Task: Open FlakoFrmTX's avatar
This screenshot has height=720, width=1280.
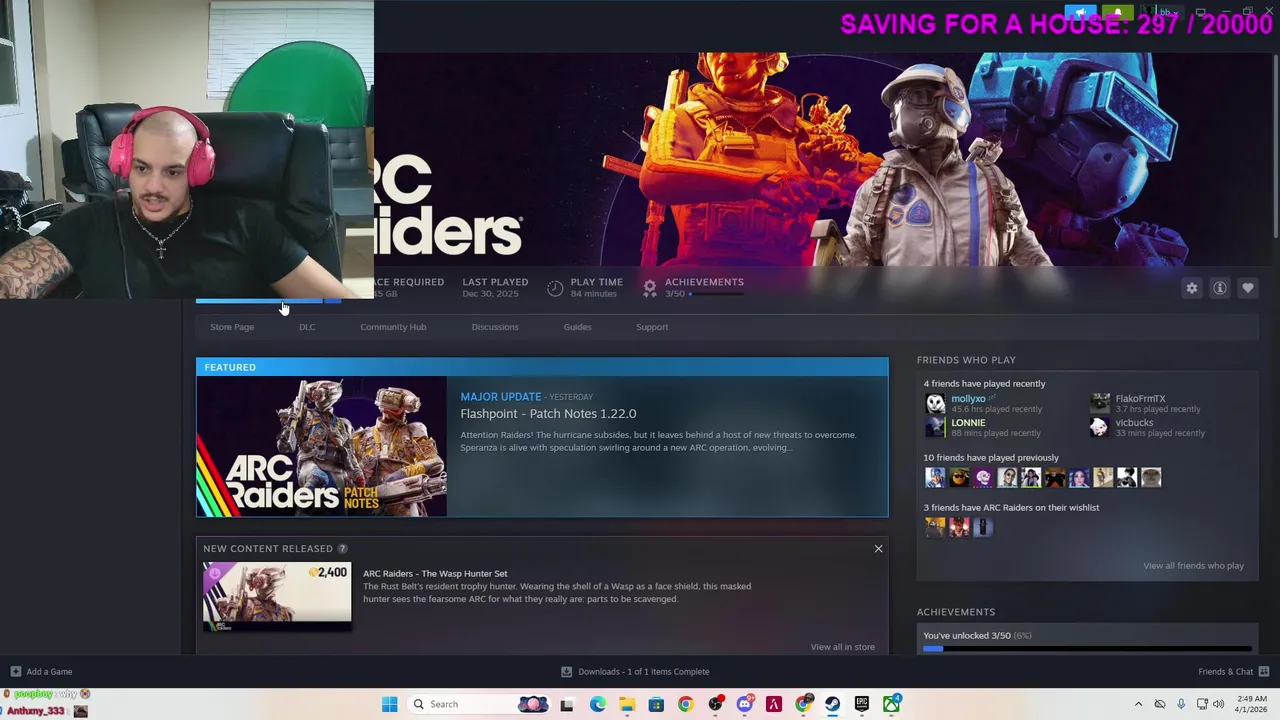Action: [1100, 403]
